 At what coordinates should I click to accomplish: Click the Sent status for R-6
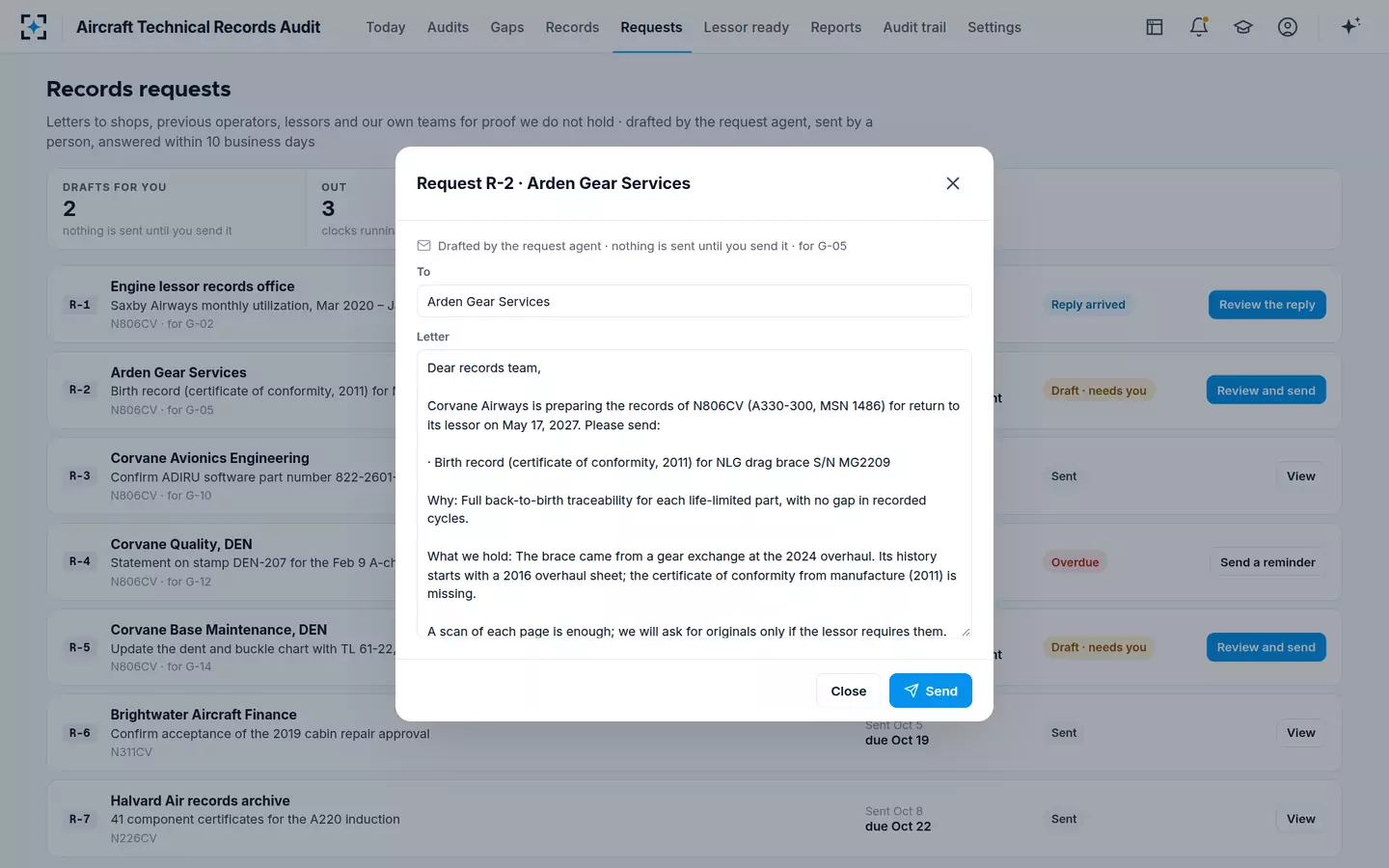[1064, 733]
